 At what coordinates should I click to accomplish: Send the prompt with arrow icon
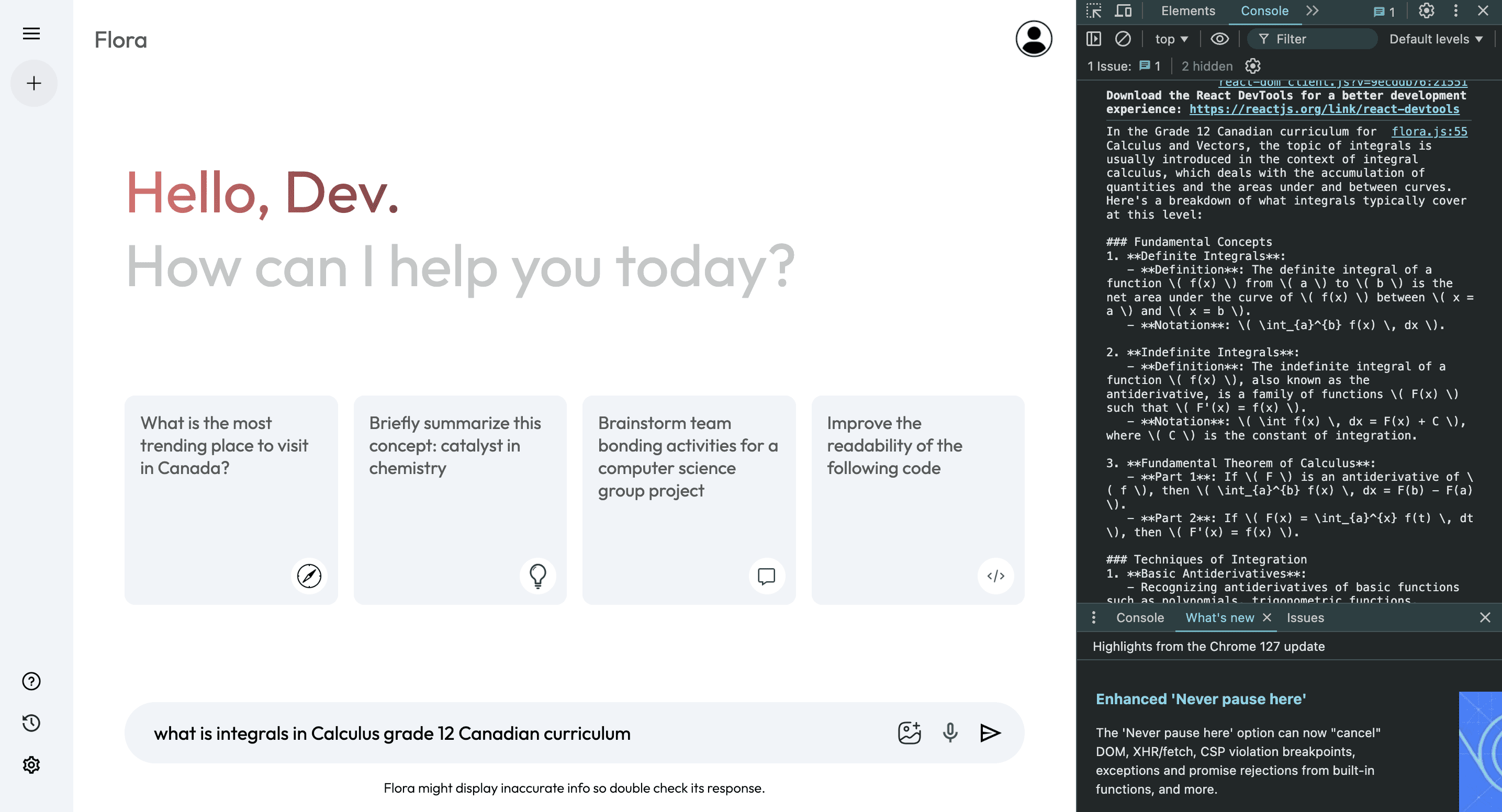[x=990, y=732]
